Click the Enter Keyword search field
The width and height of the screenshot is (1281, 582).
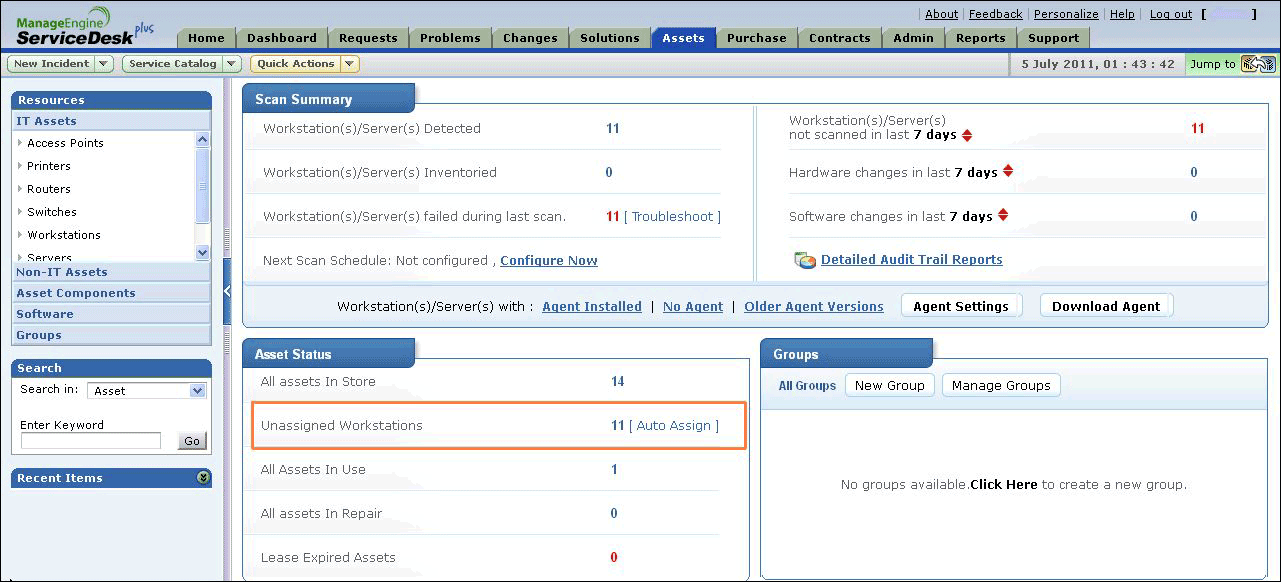[x=90, y=441]
